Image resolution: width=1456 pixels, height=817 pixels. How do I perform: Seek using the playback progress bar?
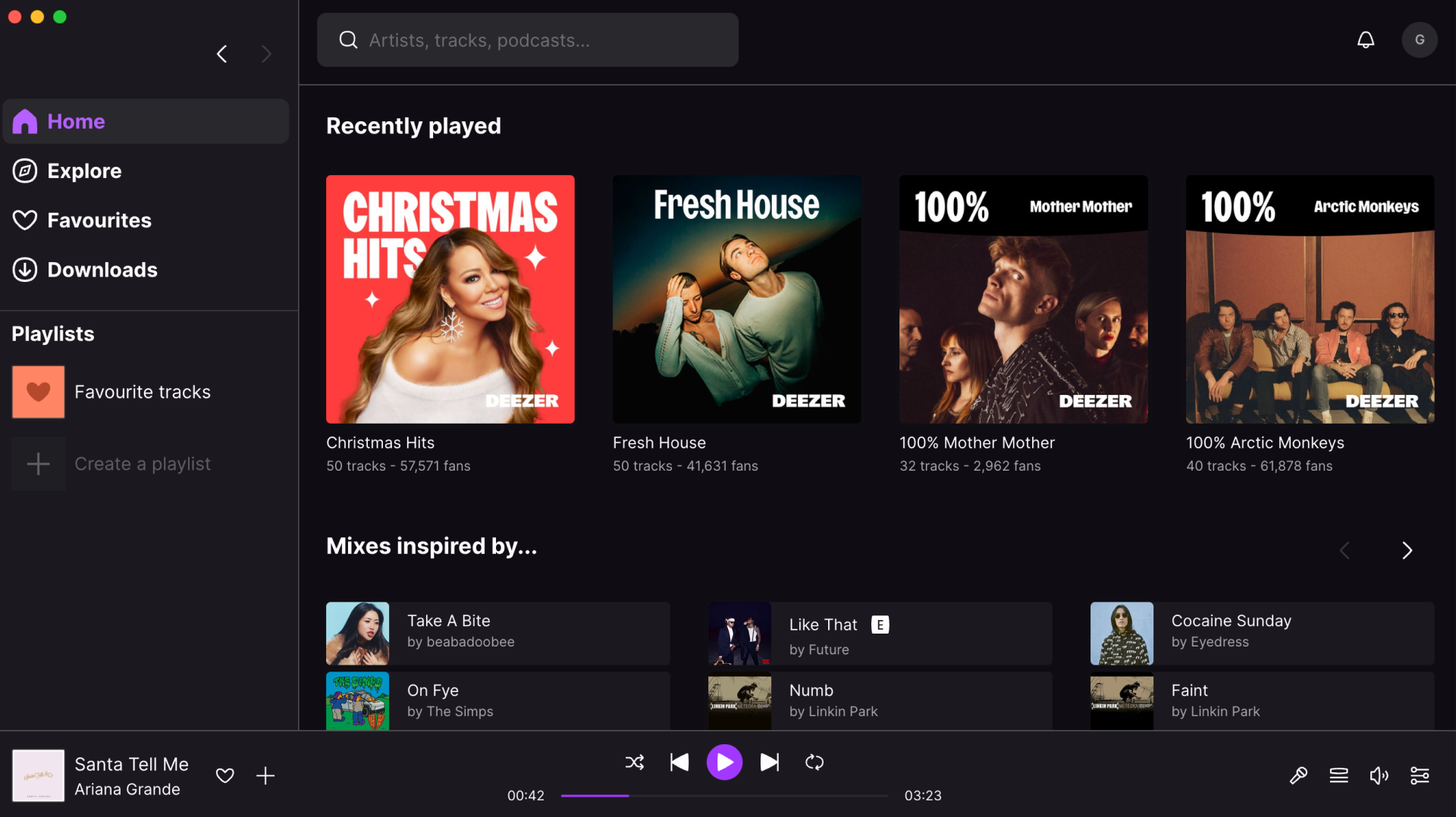click(724, 796)
